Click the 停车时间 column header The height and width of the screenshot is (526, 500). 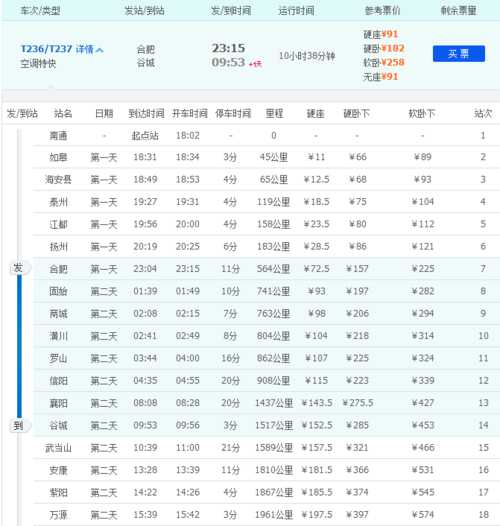(233, 113)
